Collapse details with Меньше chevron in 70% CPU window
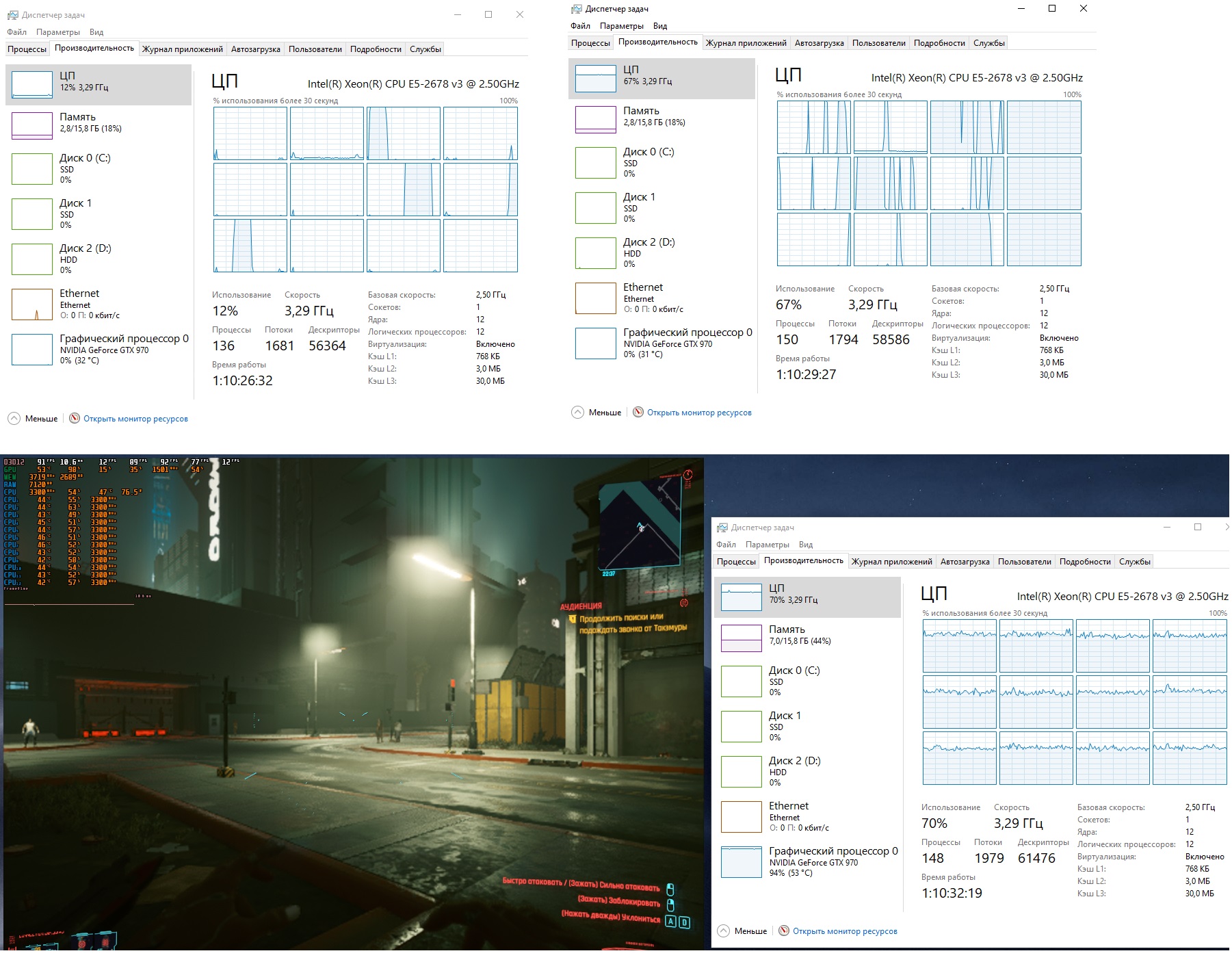The height and width of the screenshot is (962, 1232). pyautogui.click(x=723, y=931)
